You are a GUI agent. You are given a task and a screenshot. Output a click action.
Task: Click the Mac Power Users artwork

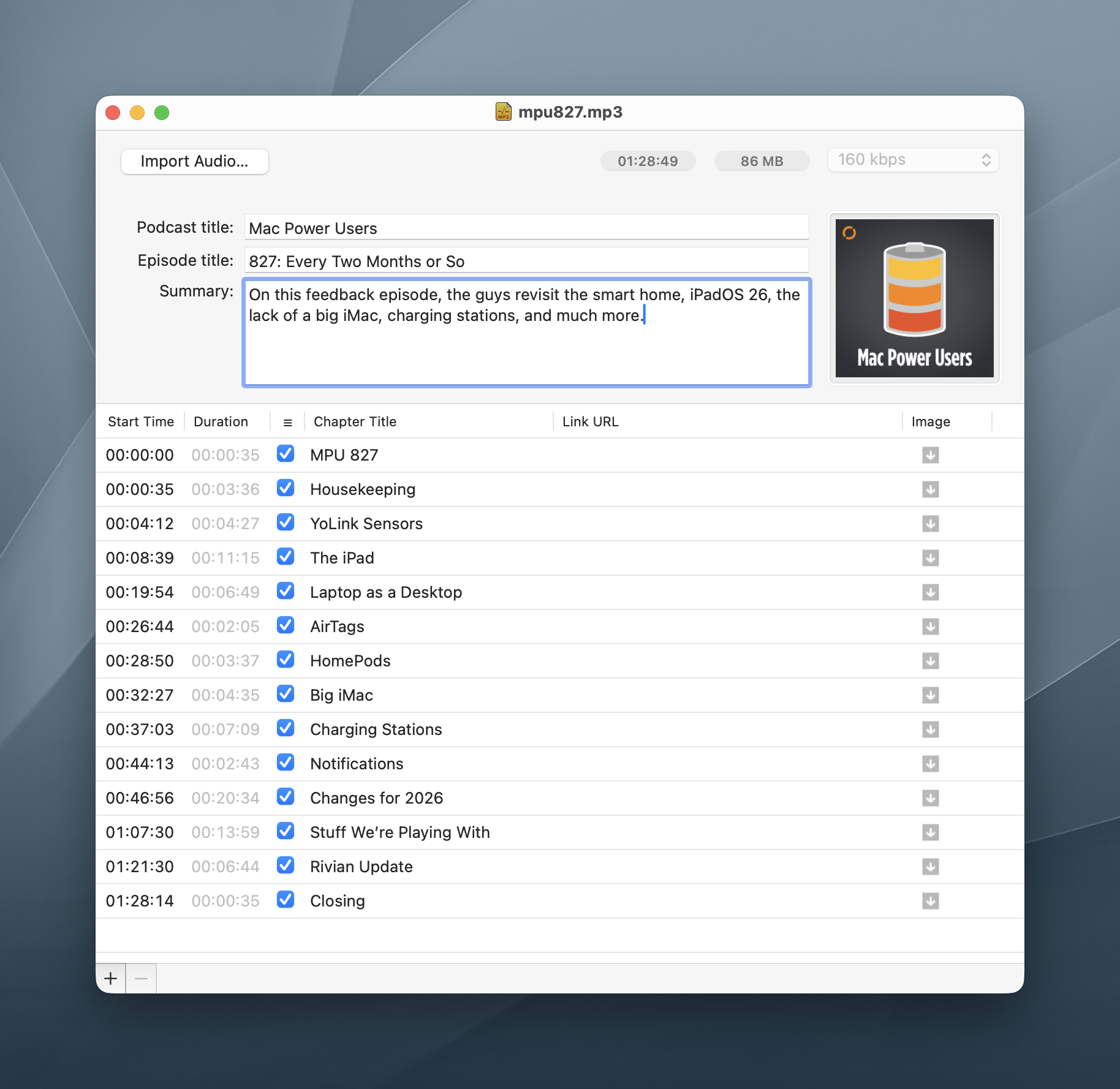914,298
